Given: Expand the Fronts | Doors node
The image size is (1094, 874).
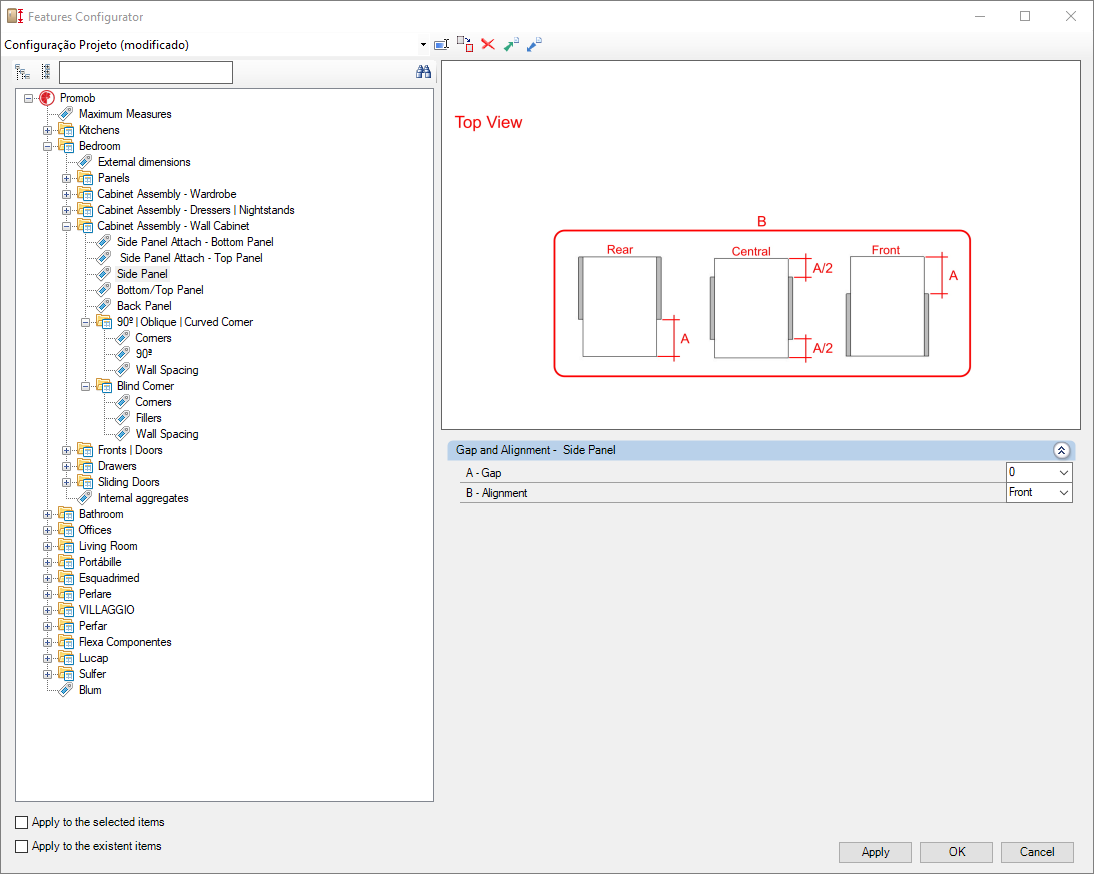Looking at the screenshot, I should [66, 451].
